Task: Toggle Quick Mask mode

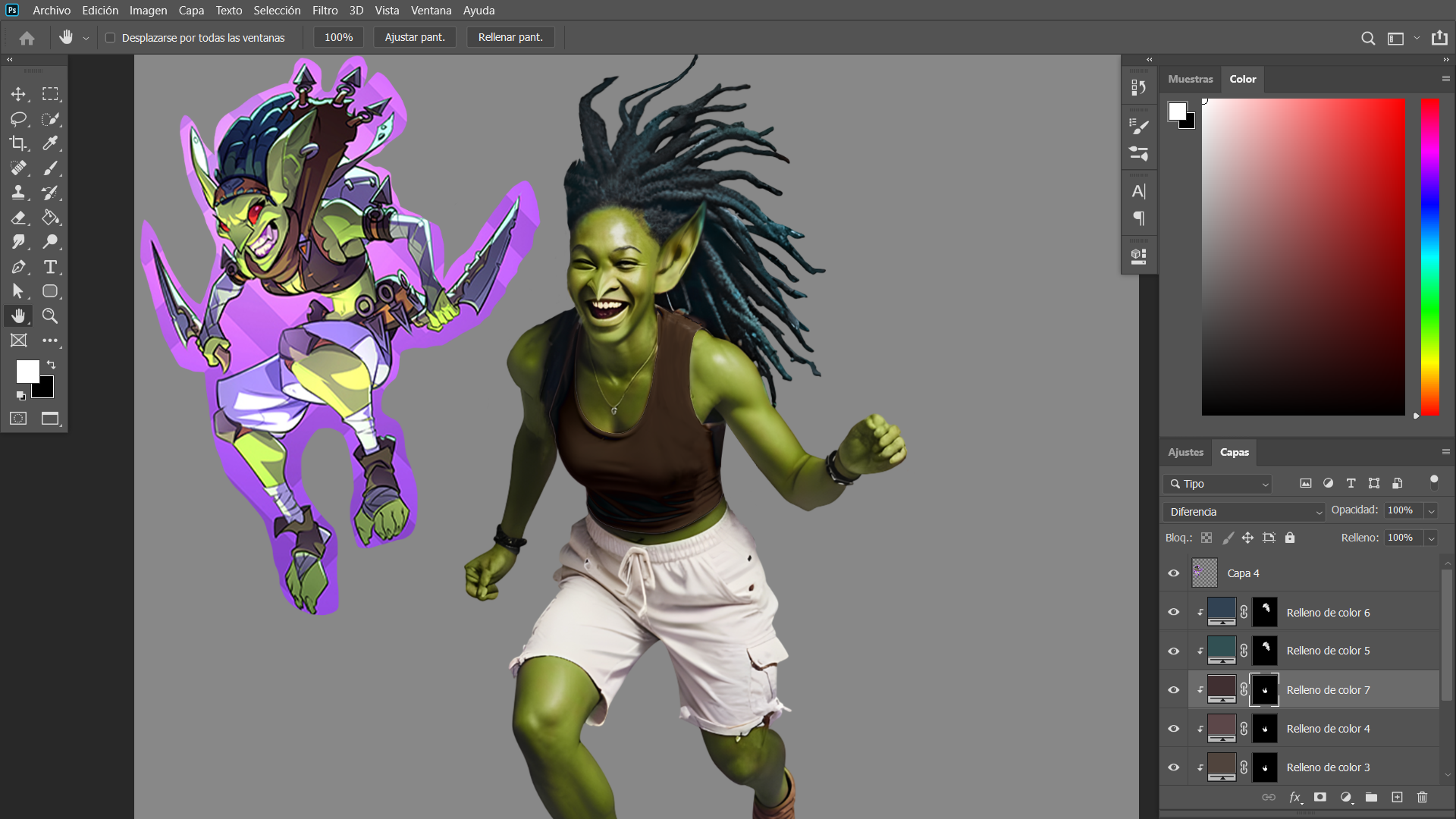Action: coord(18,419)
